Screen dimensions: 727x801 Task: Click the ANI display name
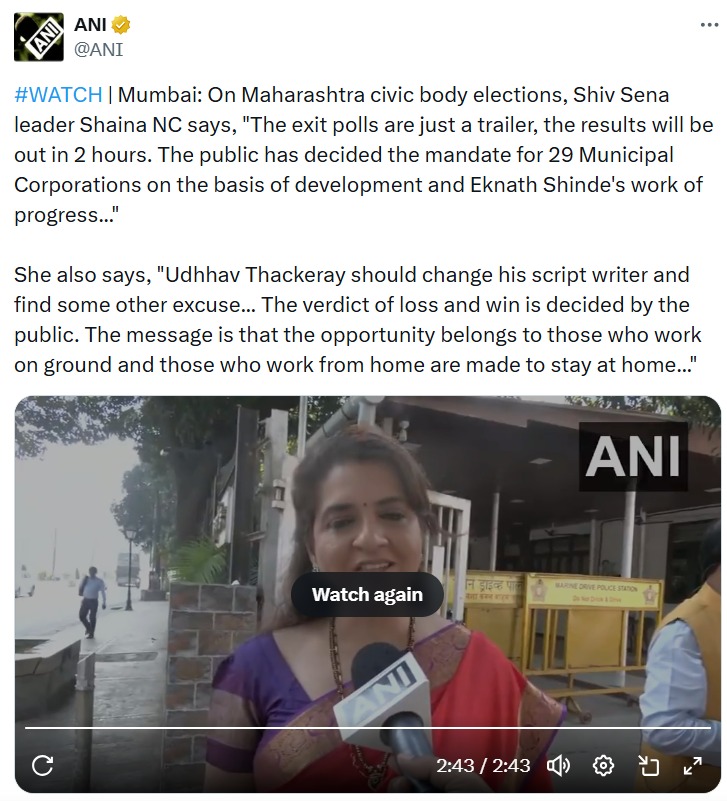pos(90,24)
